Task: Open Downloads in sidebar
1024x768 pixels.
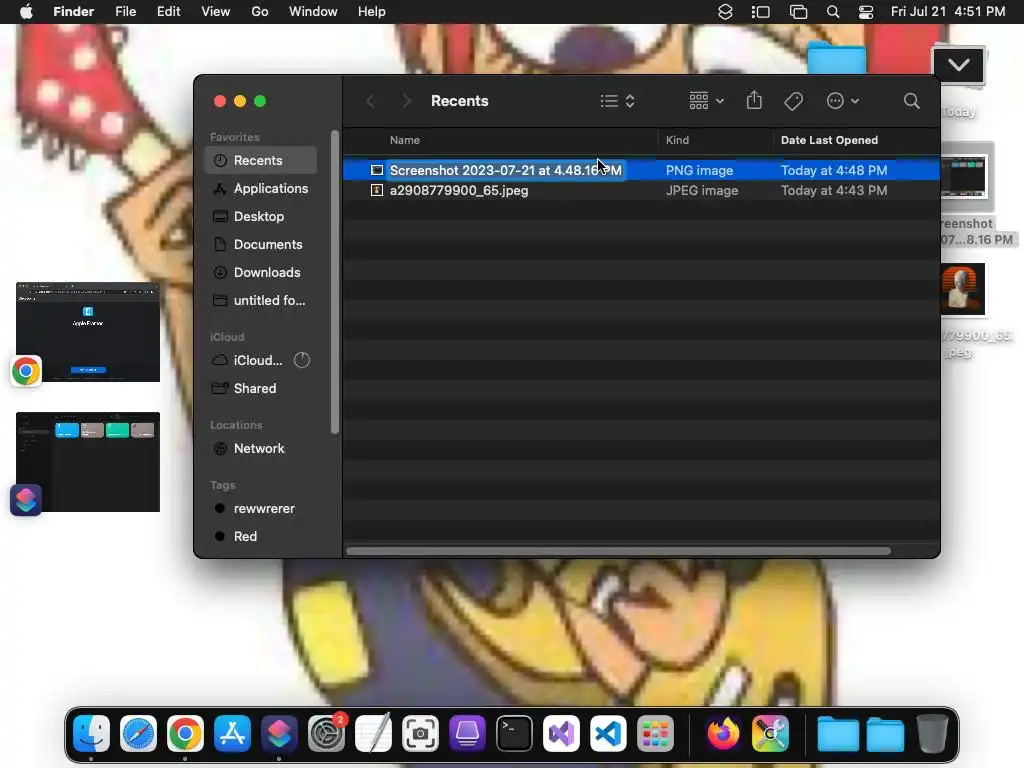Action: (260, 273)
